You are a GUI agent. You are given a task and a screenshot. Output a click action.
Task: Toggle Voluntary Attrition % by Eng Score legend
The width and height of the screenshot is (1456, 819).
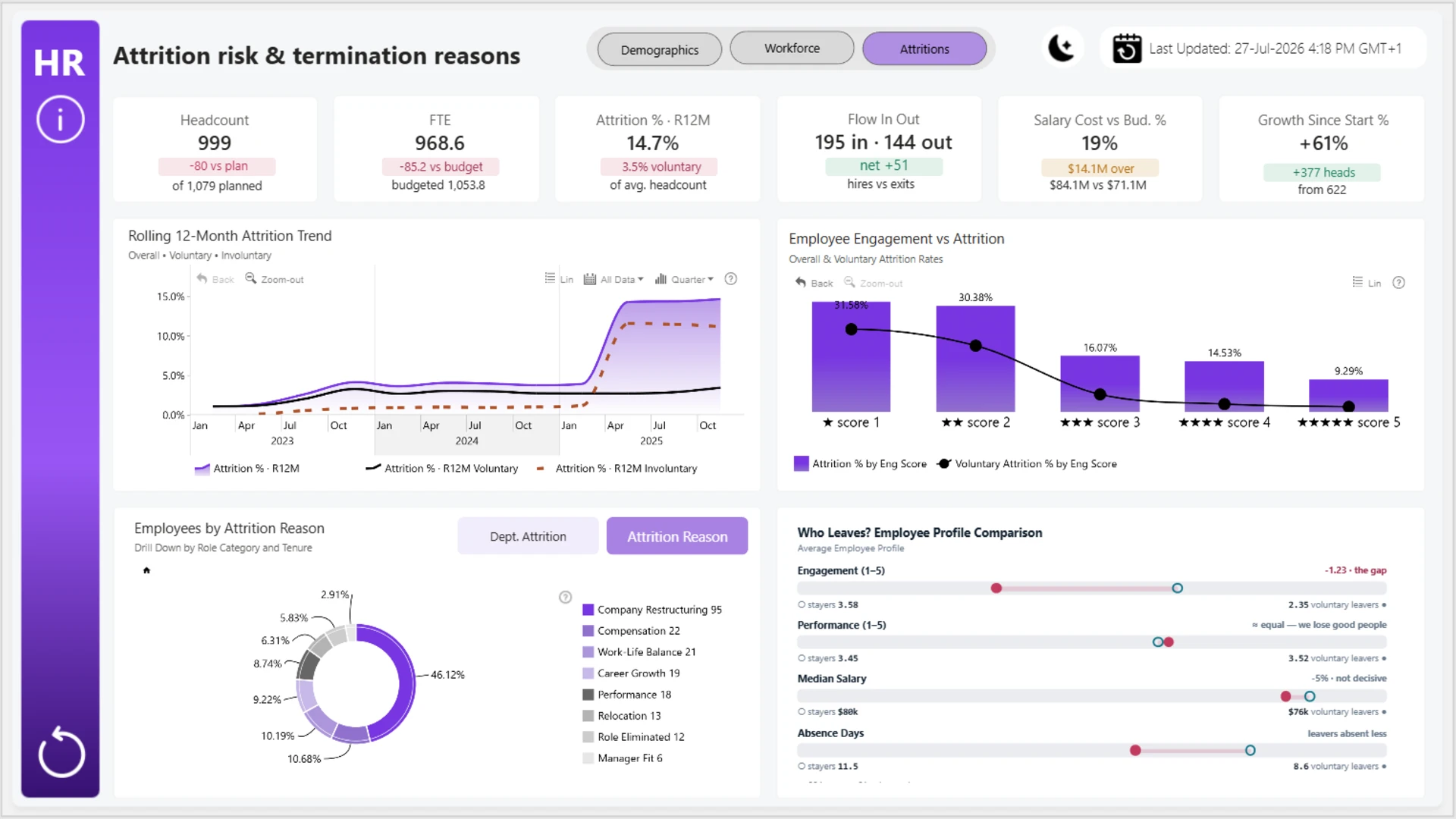pyautogui.click(x=1028, y=464)
